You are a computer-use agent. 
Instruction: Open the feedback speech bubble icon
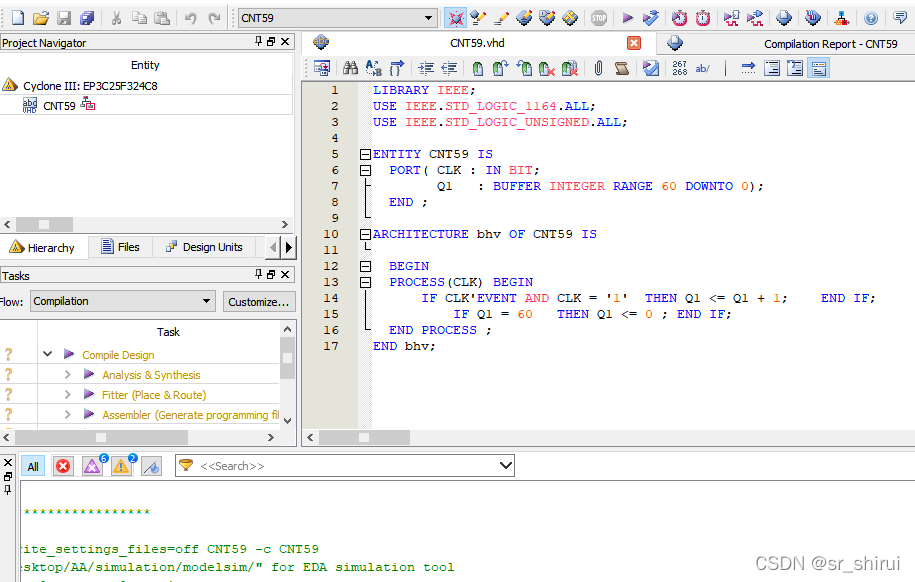coord(900,18)
